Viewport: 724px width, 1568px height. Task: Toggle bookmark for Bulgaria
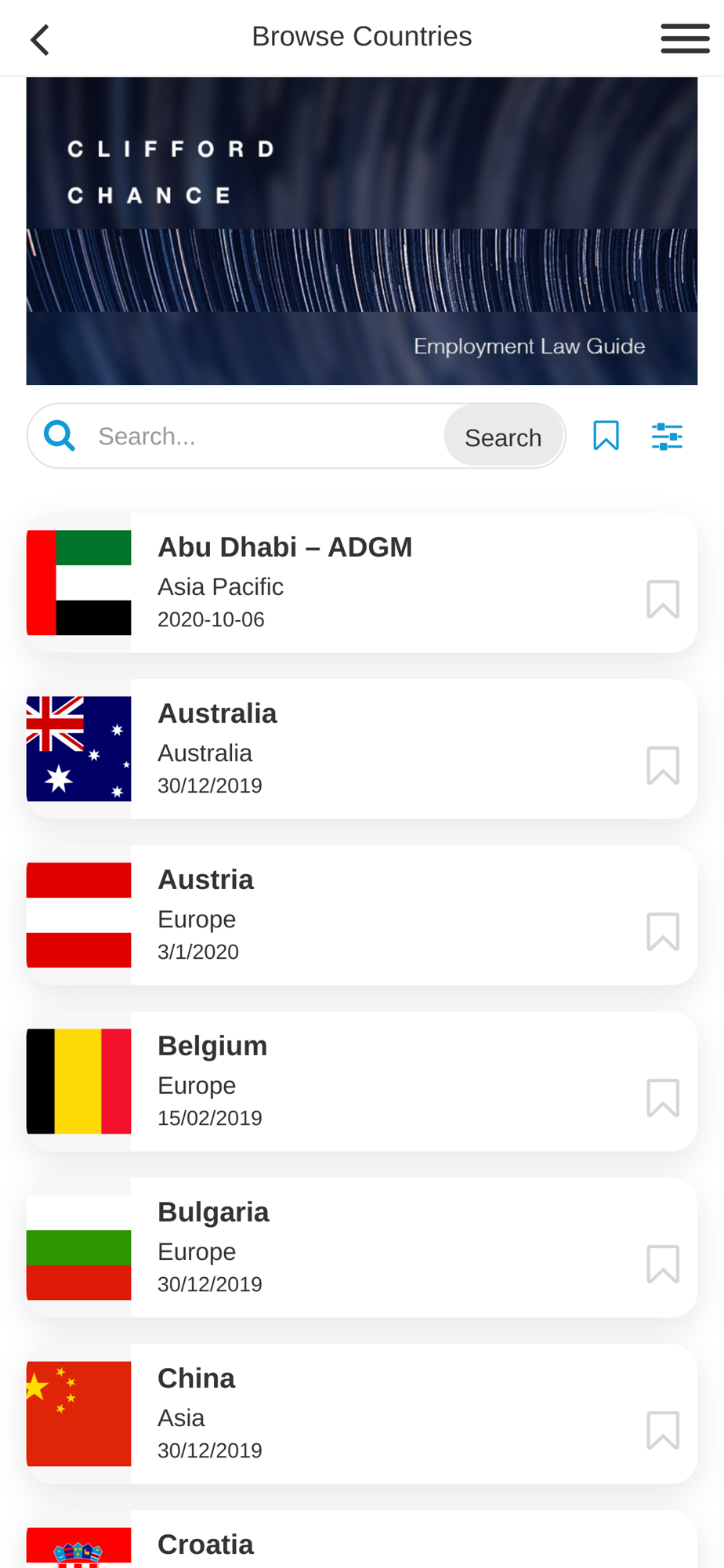tap(663, 1265)
